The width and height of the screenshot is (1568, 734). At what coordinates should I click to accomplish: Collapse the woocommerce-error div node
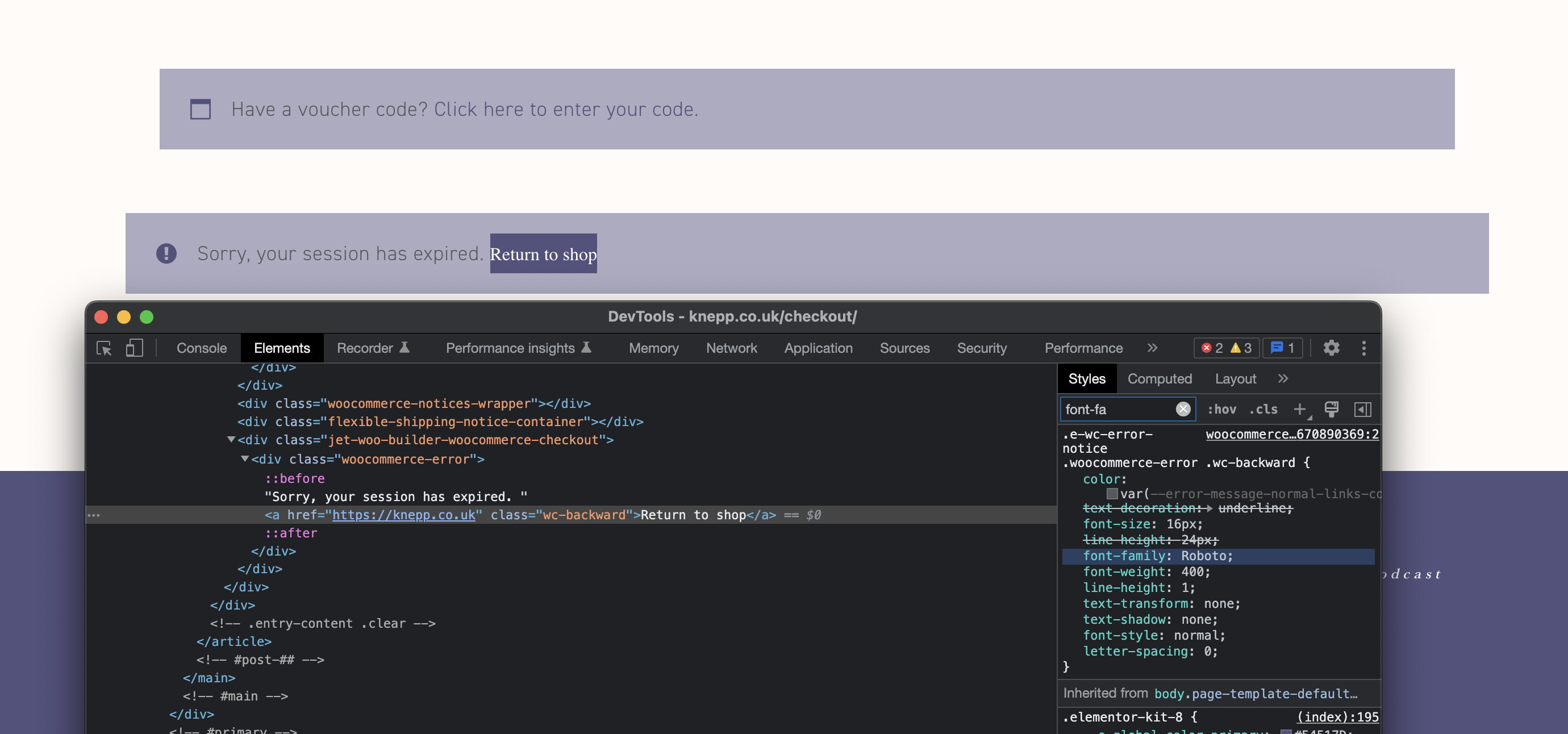(x=245, y=460)
